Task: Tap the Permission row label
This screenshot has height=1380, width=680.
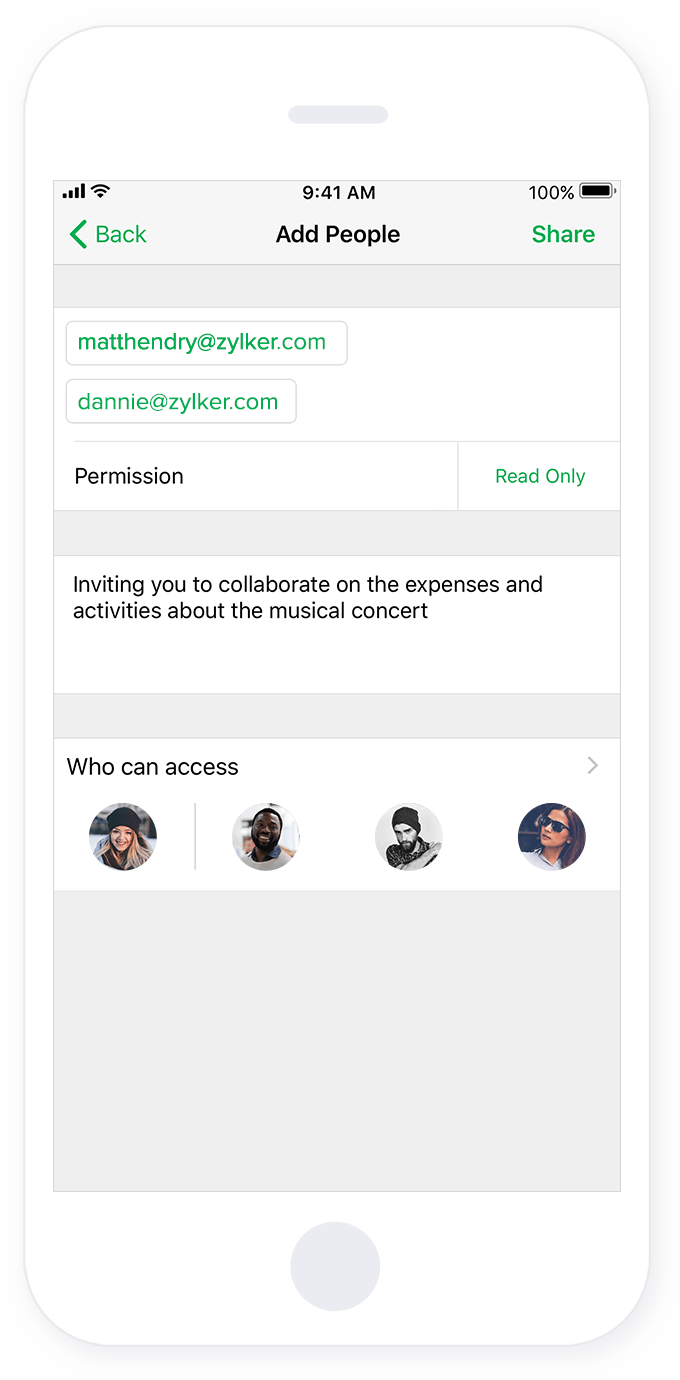Action: pyautogui.click(x=129, y=476)
